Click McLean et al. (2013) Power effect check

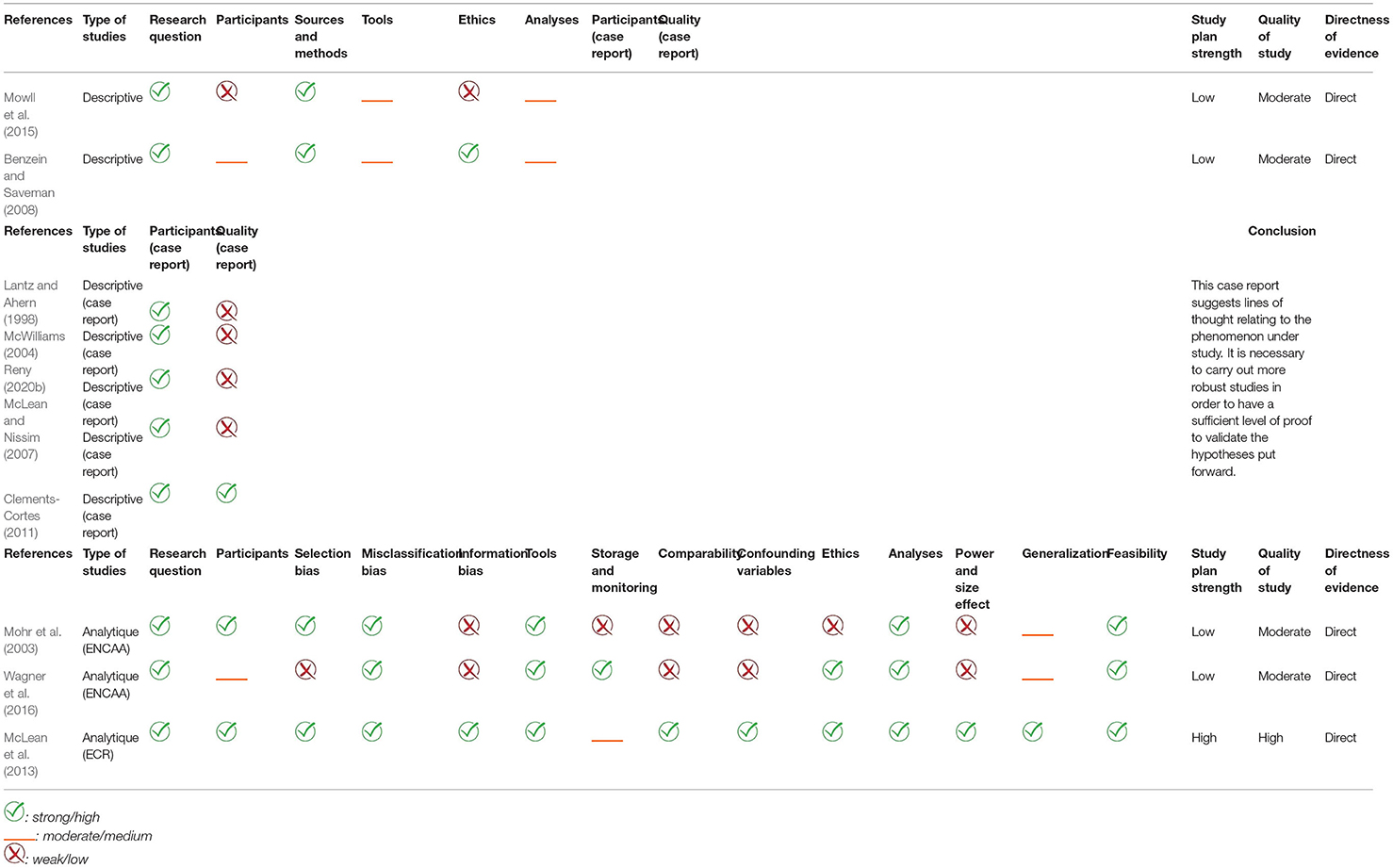pos(966,731)
